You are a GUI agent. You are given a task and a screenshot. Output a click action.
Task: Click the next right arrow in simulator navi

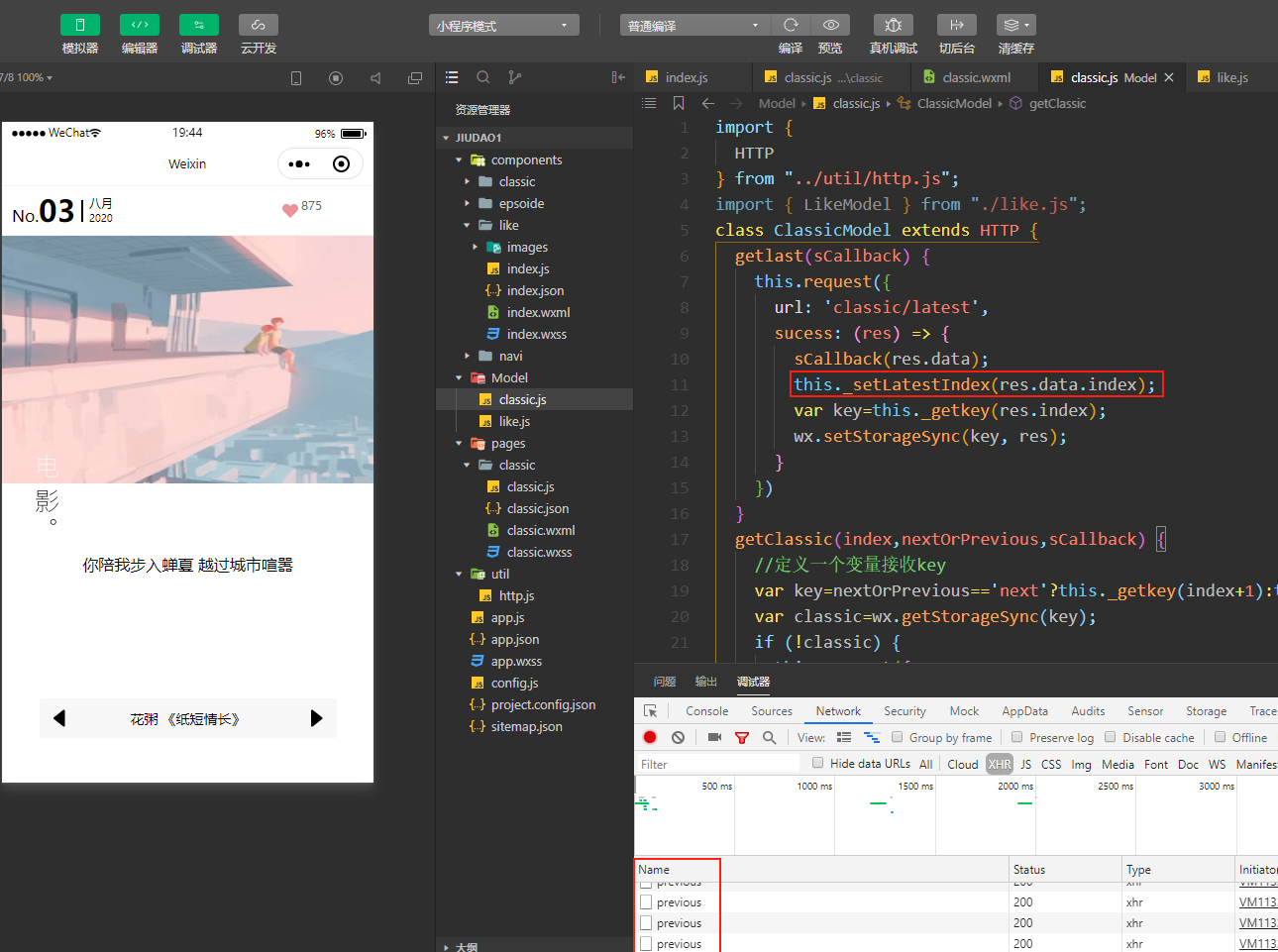[x=316, y=718]
